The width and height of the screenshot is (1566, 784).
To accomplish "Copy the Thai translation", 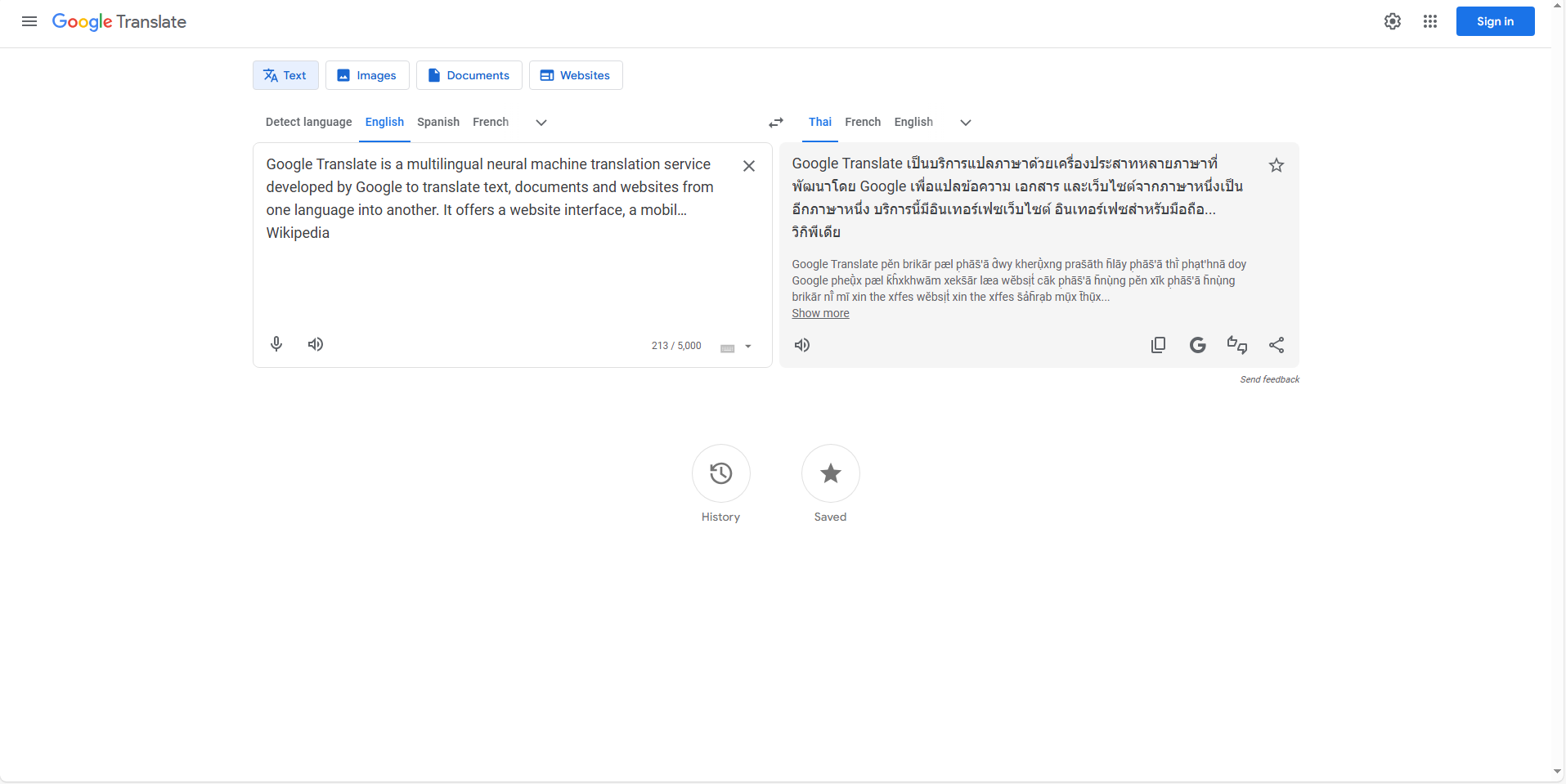I will click(x=1158, y=344).
